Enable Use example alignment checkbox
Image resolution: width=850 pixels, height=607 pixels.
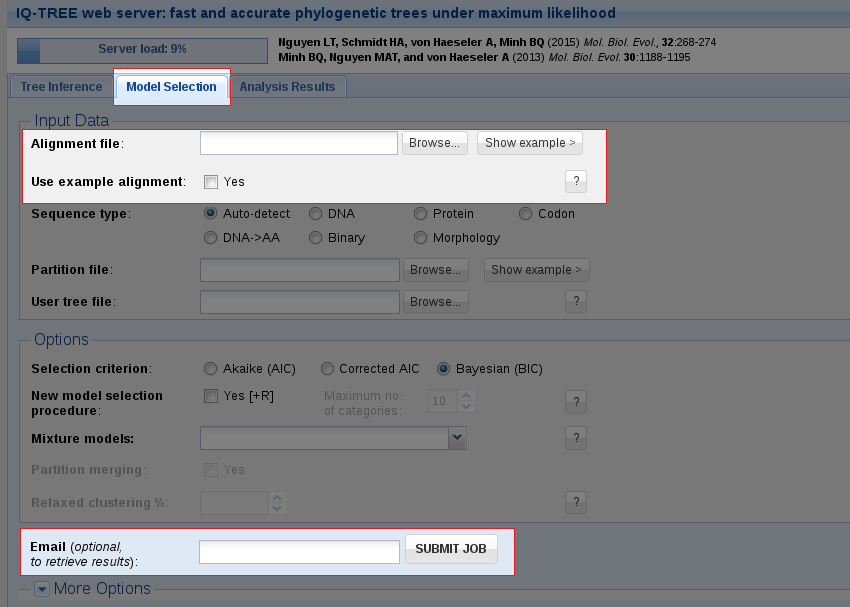pyautogui.click(x=211, y=182)
